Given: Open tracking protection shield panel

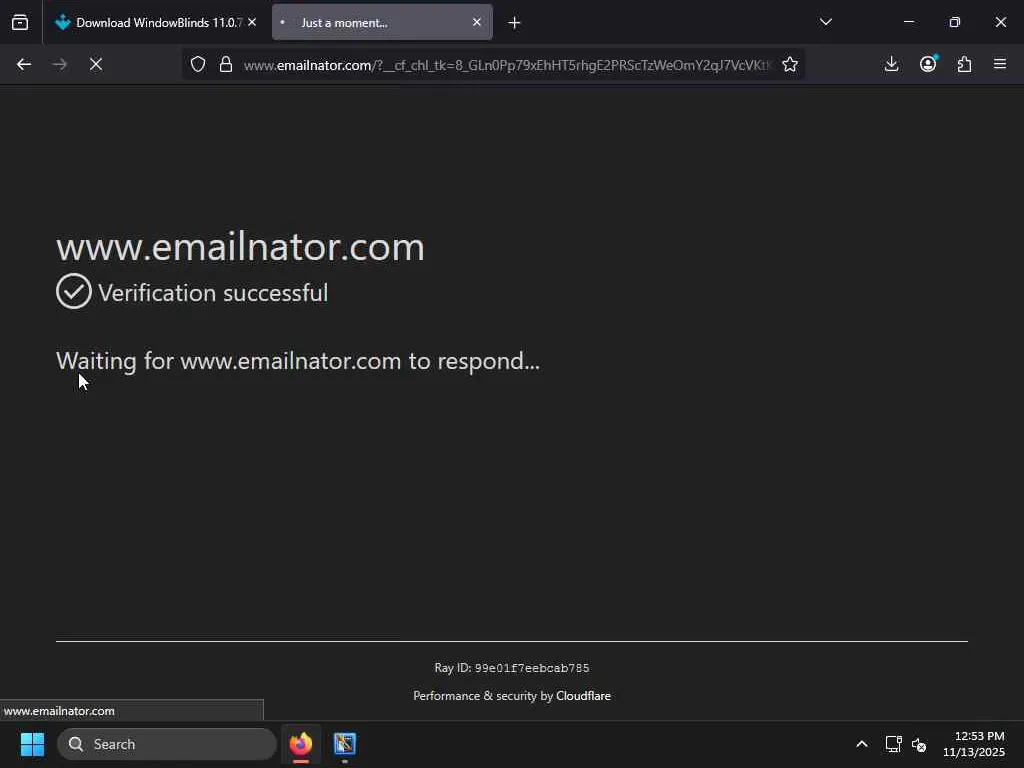Looking at the screenshot, I should coord(198,64).
